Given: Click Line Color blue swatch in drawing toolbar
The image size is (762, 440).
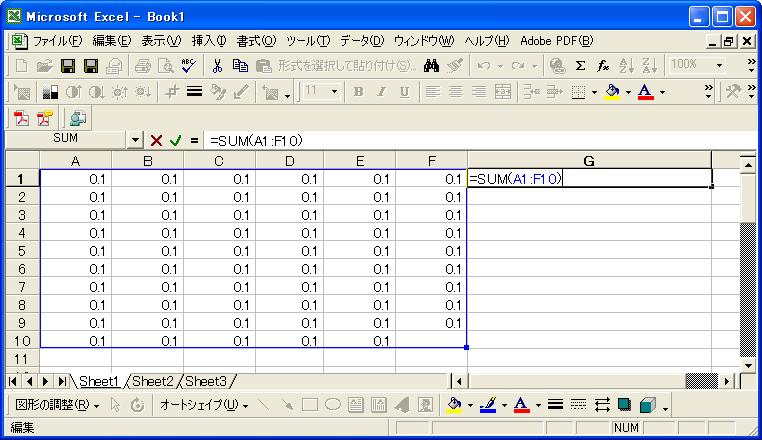Looking at the screenshot, I should (x=488, y=405).
